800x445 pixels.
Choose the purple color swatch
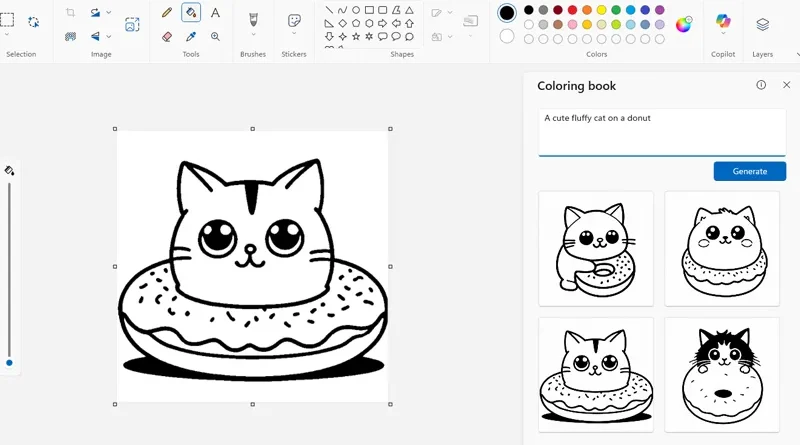point(660,10)
